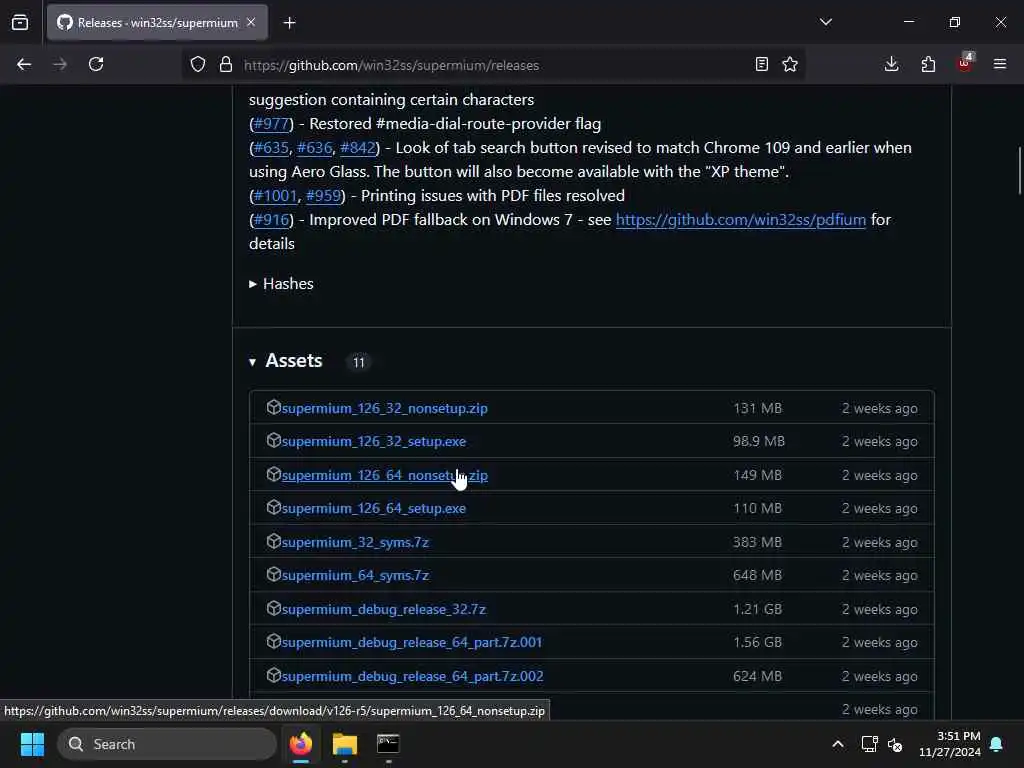Open the uBlock Origin extension icon
1024x768 pixels.
965,63
